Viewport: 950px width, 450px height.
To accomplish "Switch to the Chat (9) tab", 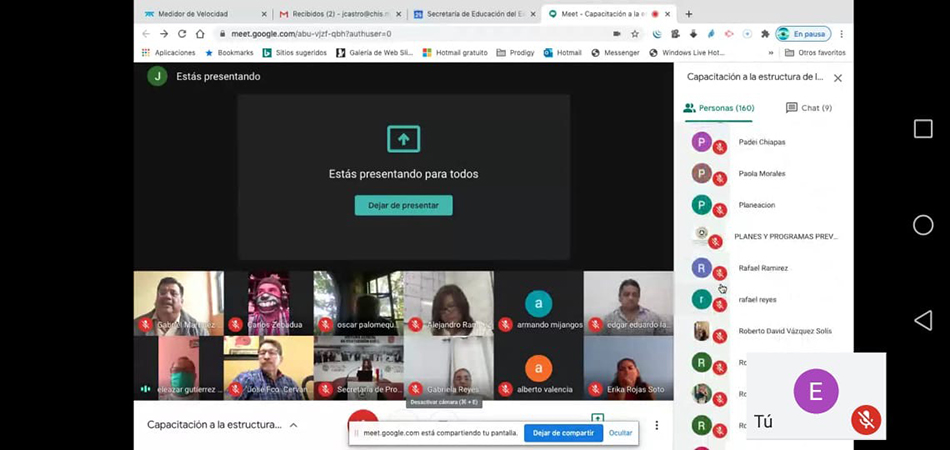I will (809, 108).
